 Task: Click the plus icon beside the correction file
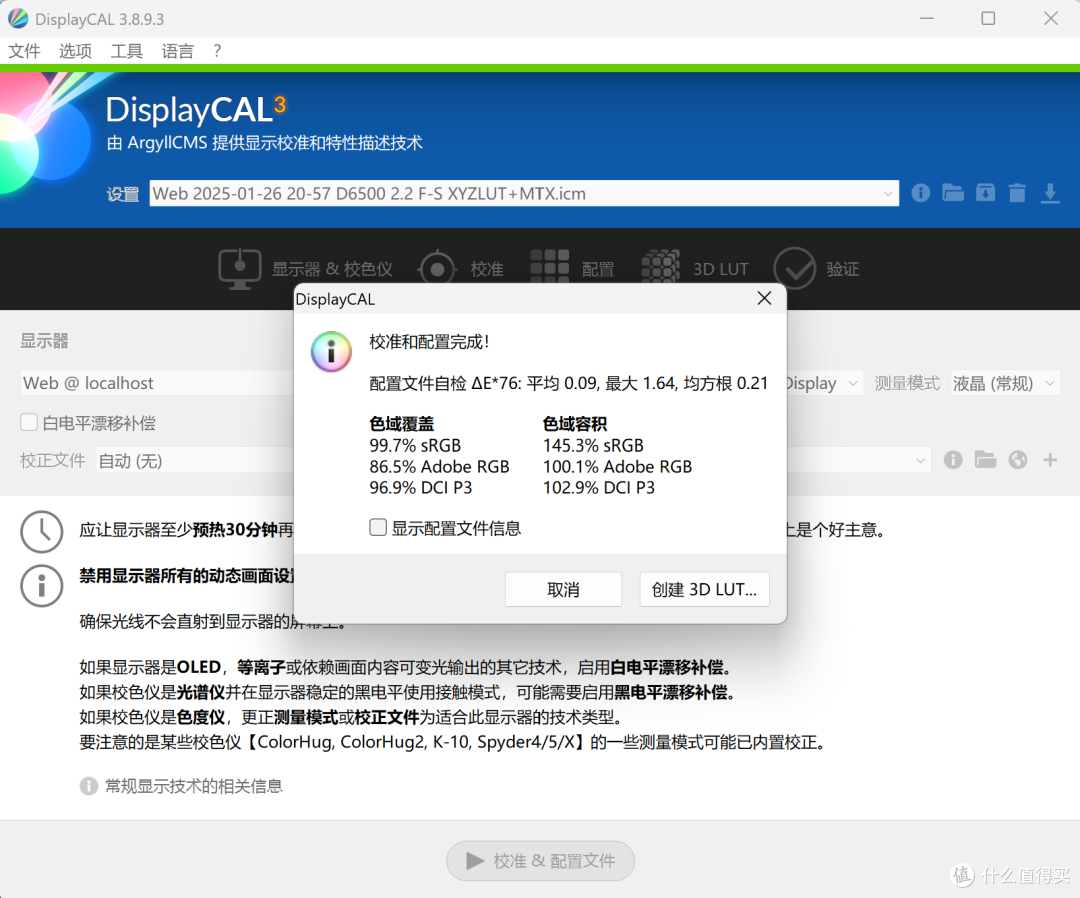1050,460
